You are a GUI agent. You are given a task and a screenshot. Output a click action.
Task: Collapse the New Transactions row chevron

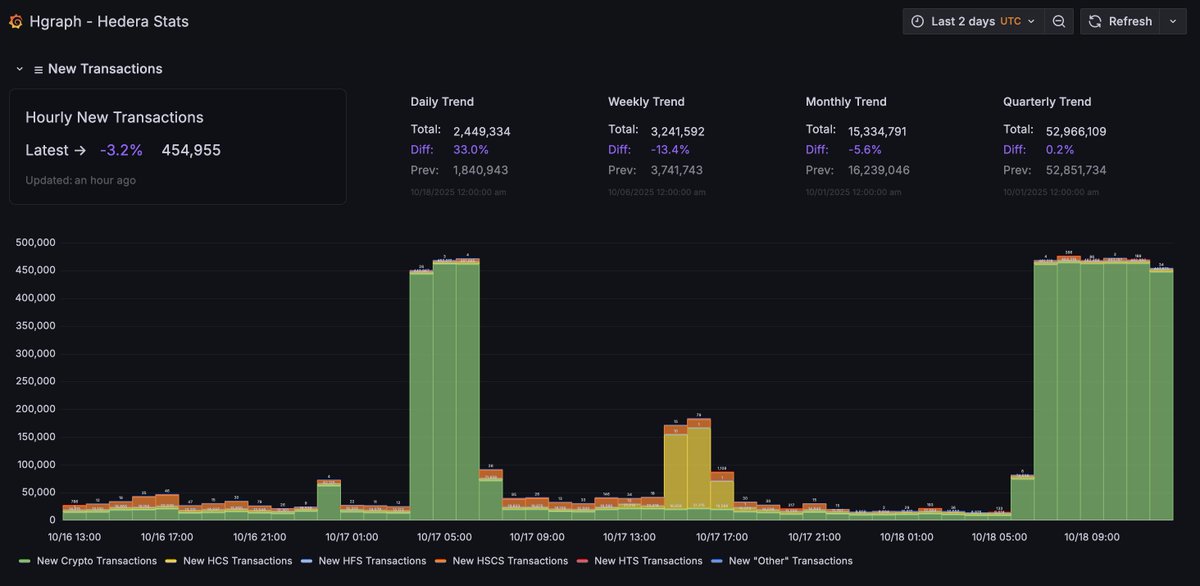[x=19, y=69]
